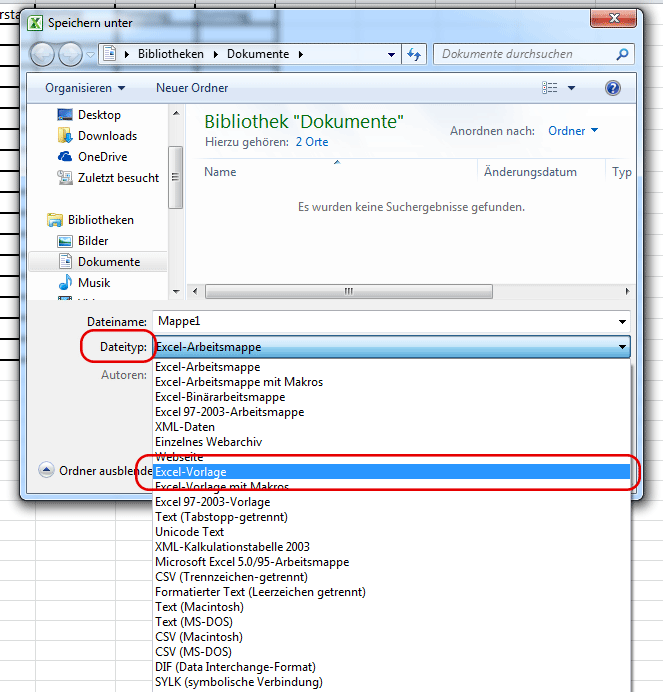Screen dimensions: 663x692
Task: Close the Speichern unter dialog
Action: (614, 18)
